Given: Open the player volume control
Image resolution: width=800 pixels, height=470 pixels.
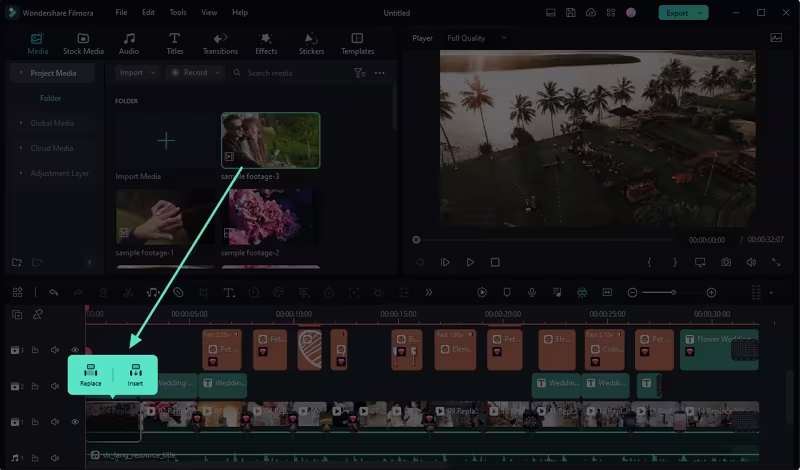Looking at the screenshot, I should [x=751, y=262].
